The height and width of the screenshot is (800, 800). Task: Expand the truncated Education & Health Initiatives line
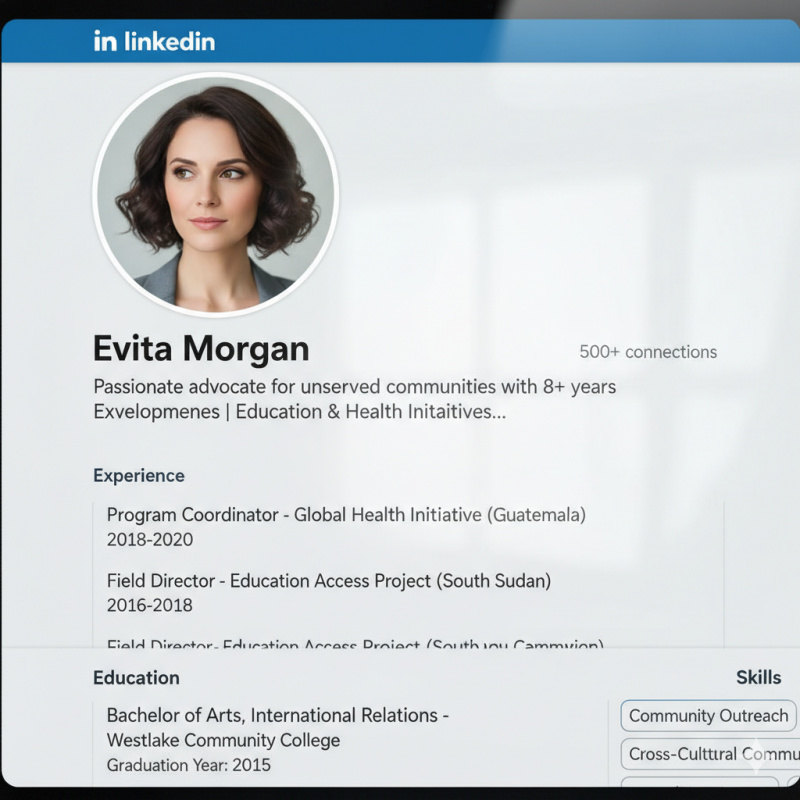point(300,411)
